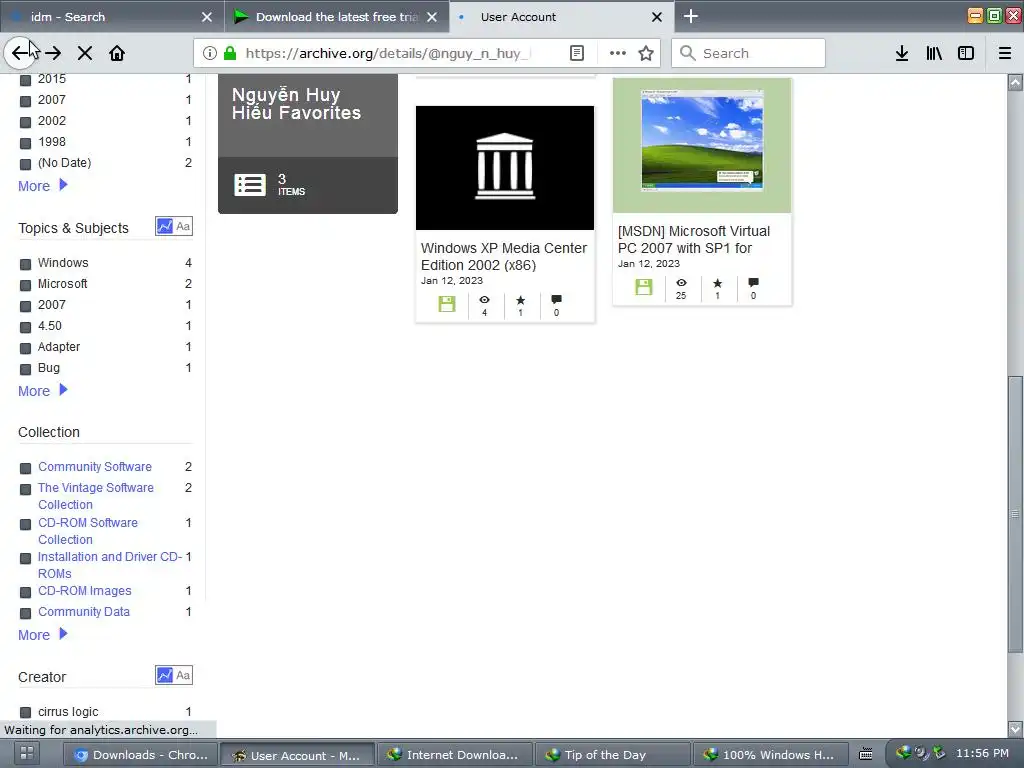Click the address bar URL field
This screenshot has width=1024, height=768.
coord(389,53)
